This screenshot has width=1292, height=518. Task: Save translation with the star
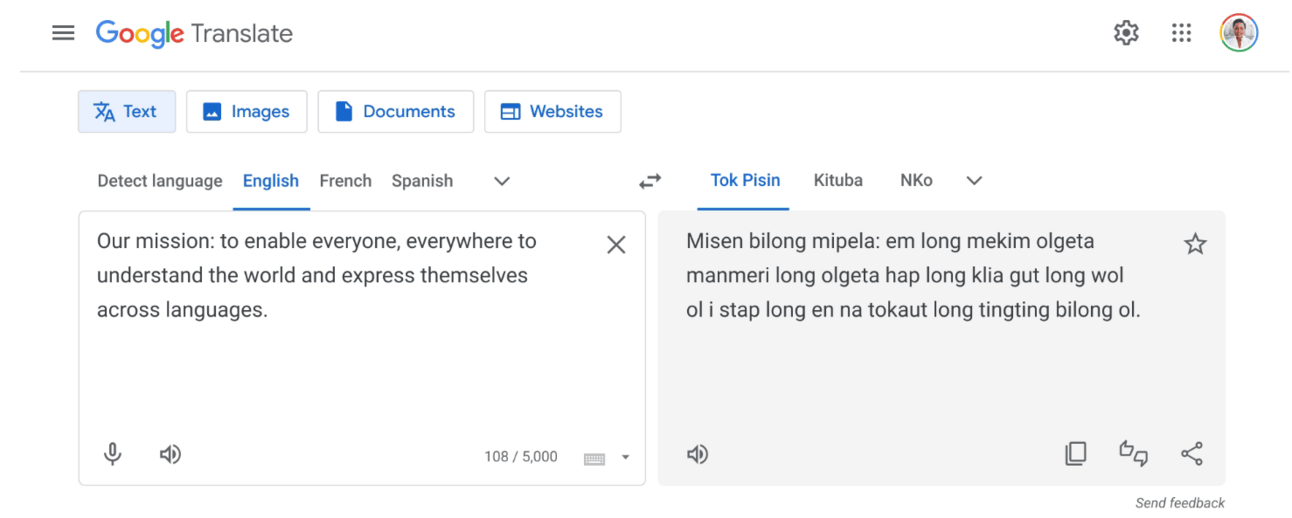click(1195, 244)
